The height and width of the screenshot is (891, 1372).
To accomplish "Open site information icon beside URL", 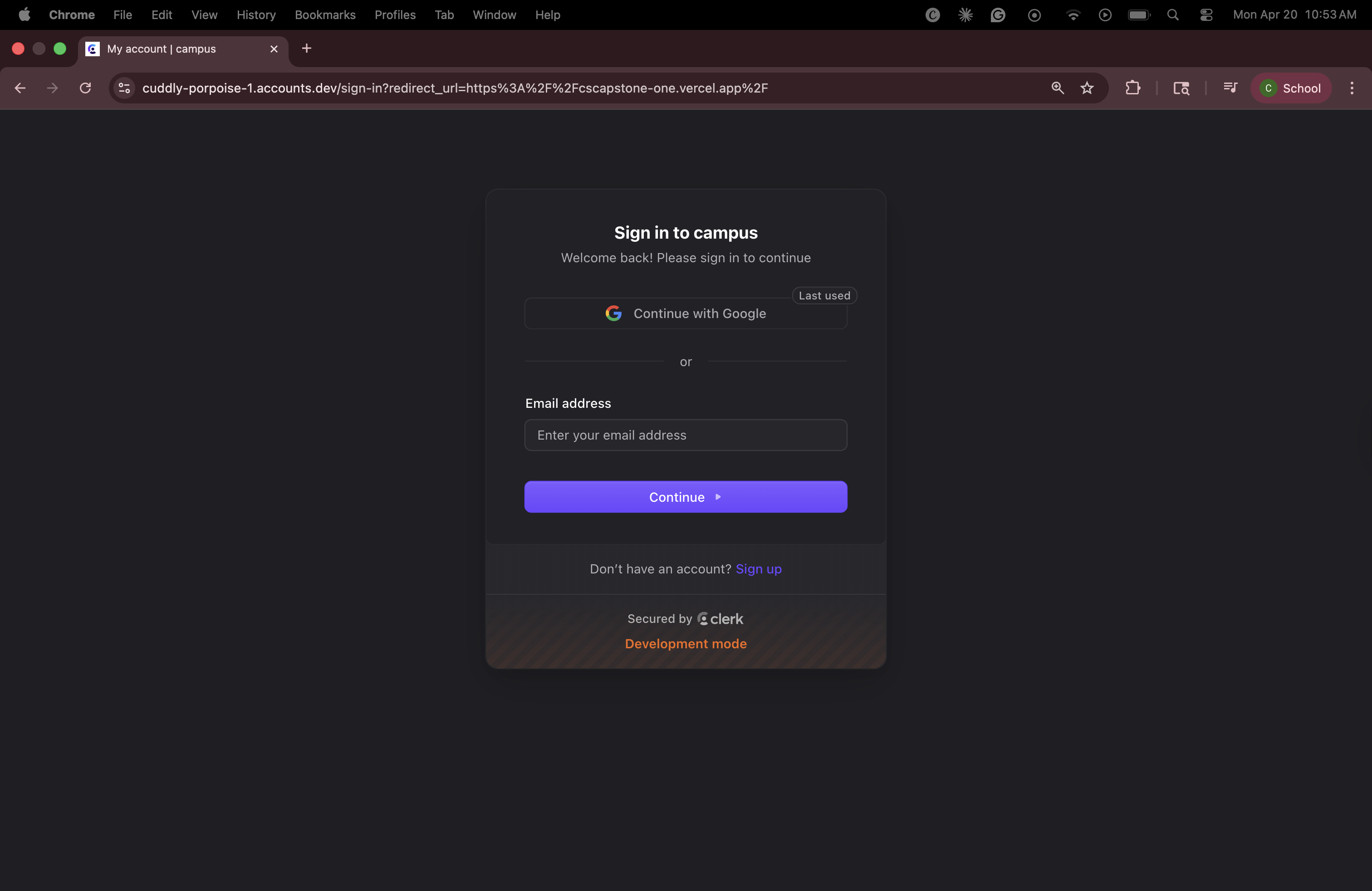I will tap(124, 88).
